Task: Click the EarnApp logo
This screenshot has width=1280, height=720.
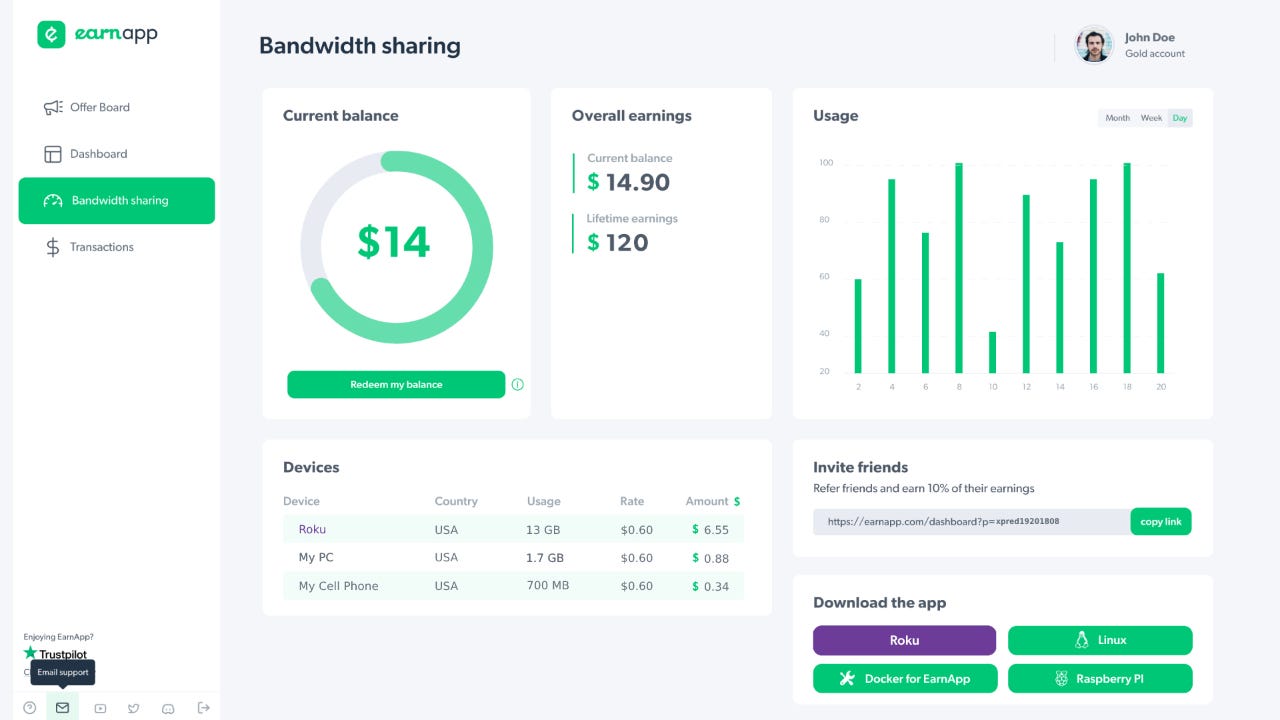Action: [97, 33]
